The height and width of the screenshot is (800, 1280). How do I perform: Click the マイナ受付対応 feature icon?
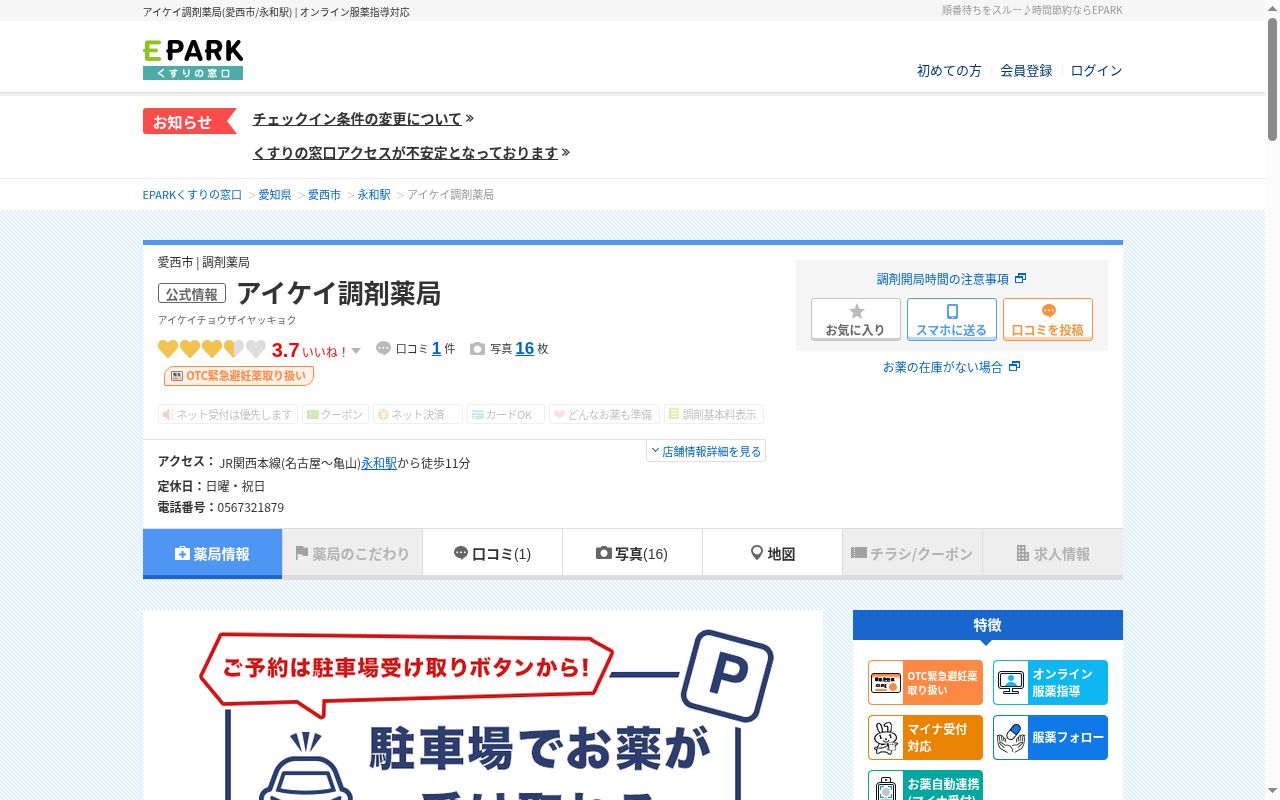[925, 738]
